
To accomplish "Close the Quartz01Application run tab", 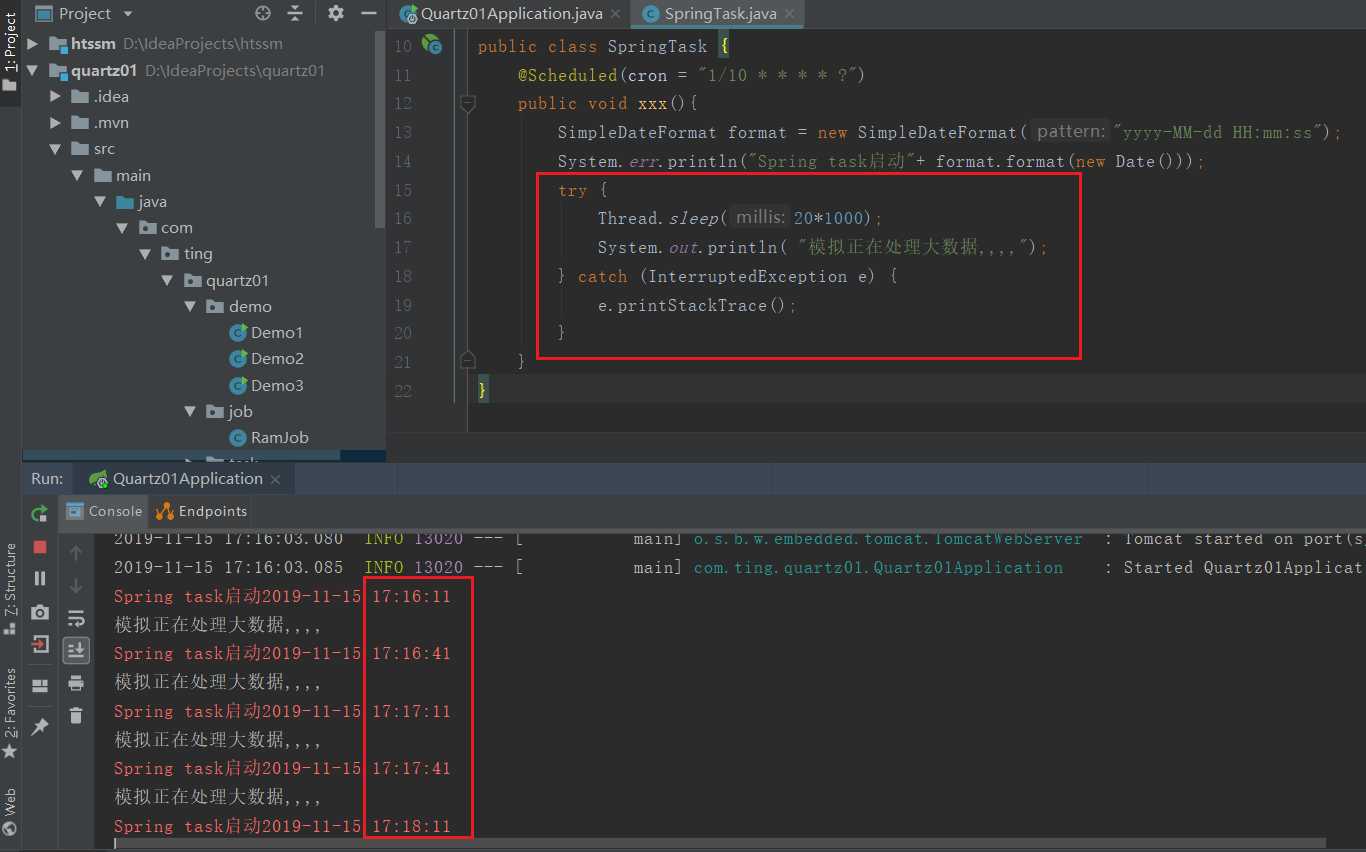I will coord(277,480).
